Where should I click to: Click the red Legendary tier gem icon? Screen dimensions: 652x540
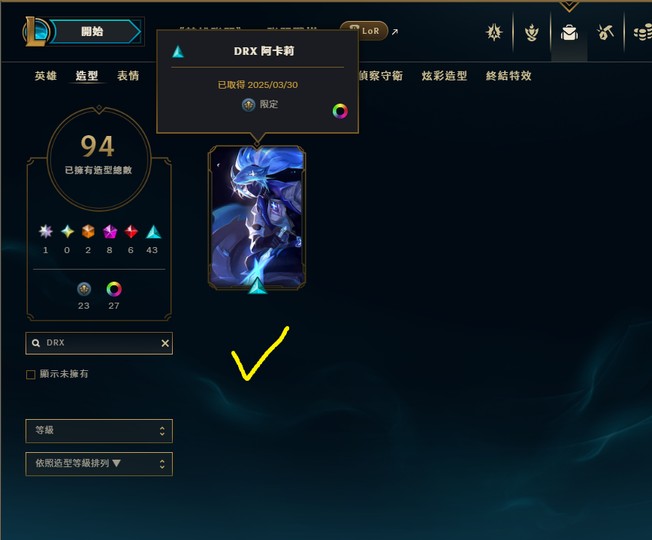131,232
